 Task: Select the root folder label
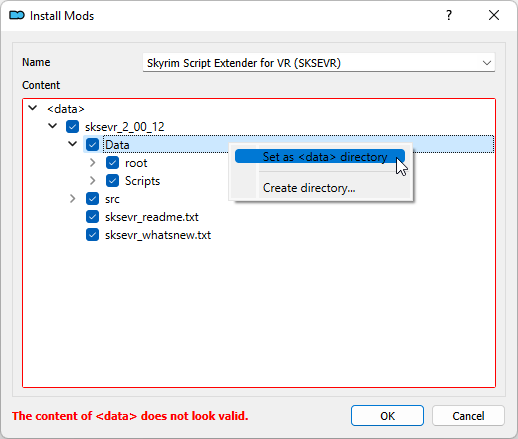click(x=136, y=163)
